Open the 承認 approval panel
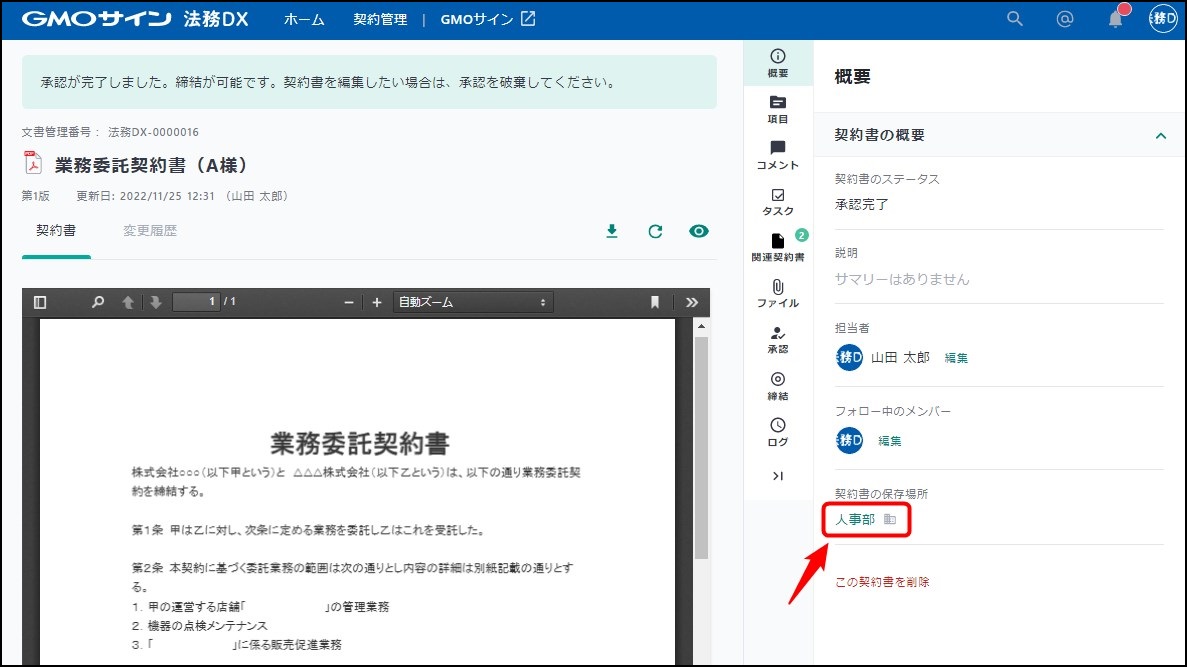 777,340
